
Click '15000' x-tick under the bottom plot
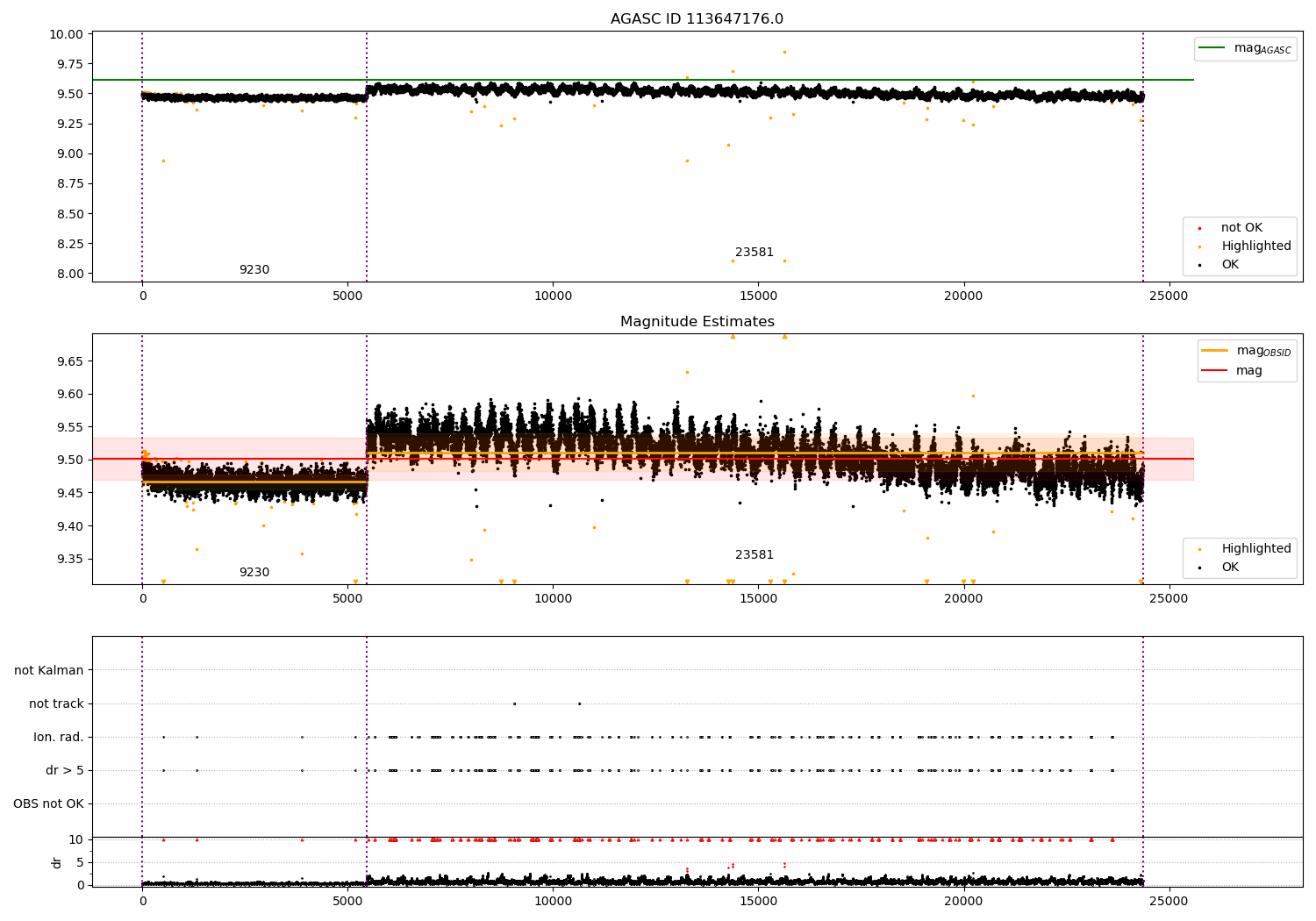tap(758, 902)
